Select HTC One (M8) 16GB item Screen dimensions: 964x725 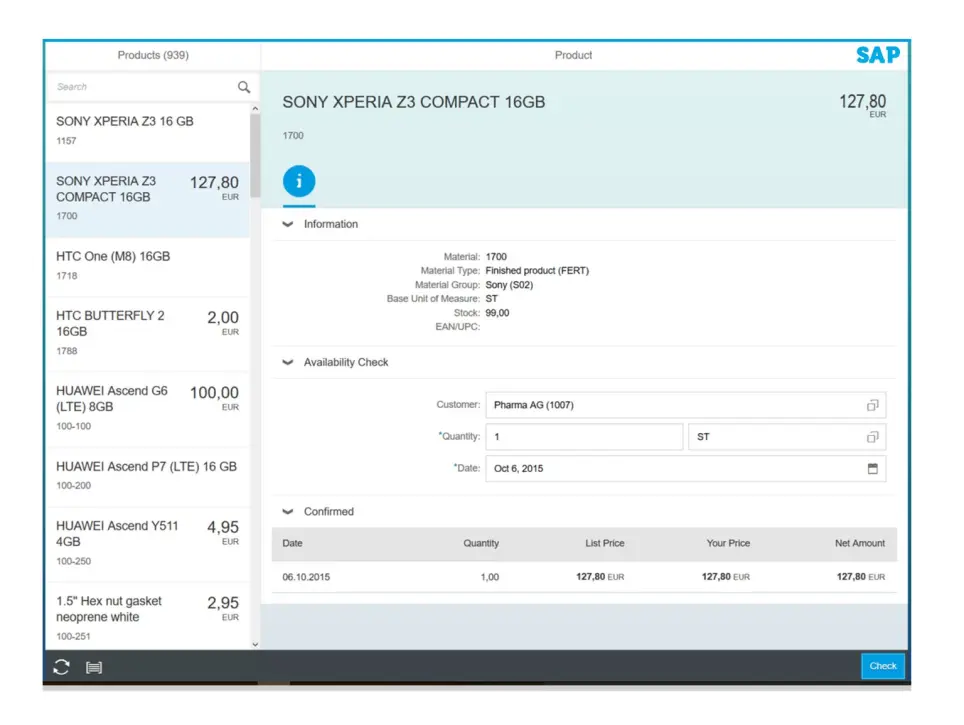coord(148,267)
